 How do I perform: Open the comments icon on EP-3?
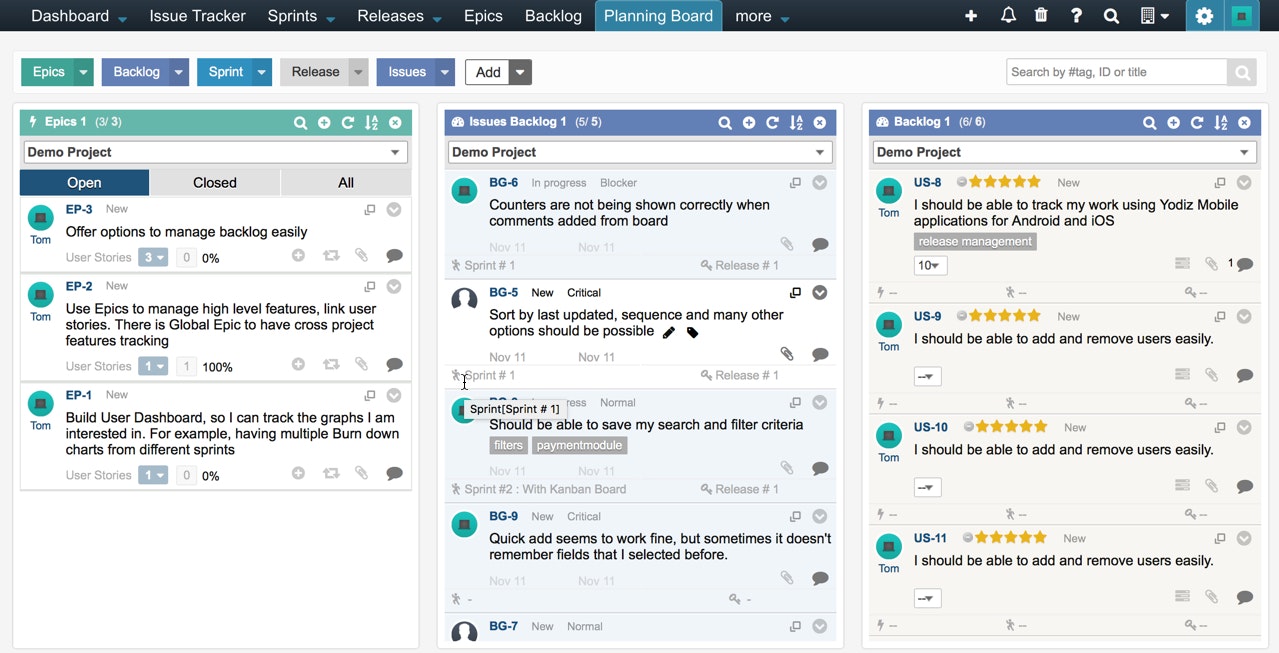pos(394,256)
